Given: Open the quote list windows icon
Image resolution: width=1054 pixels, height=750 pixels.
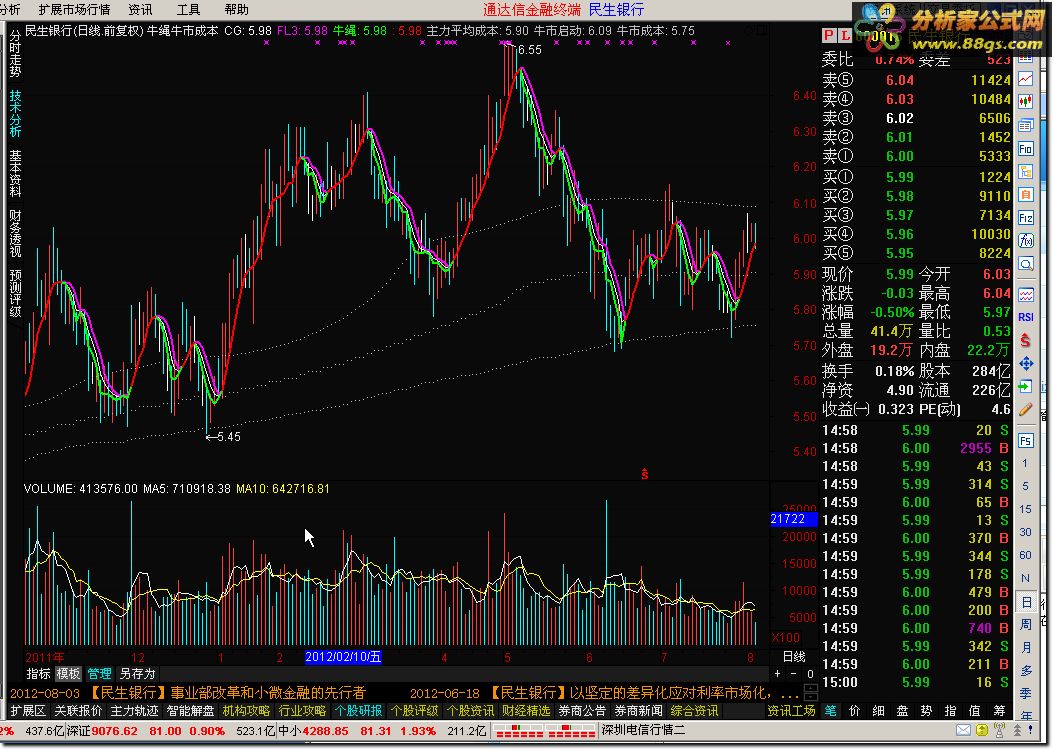Looking at the screenshot, I should point(1026,126).
